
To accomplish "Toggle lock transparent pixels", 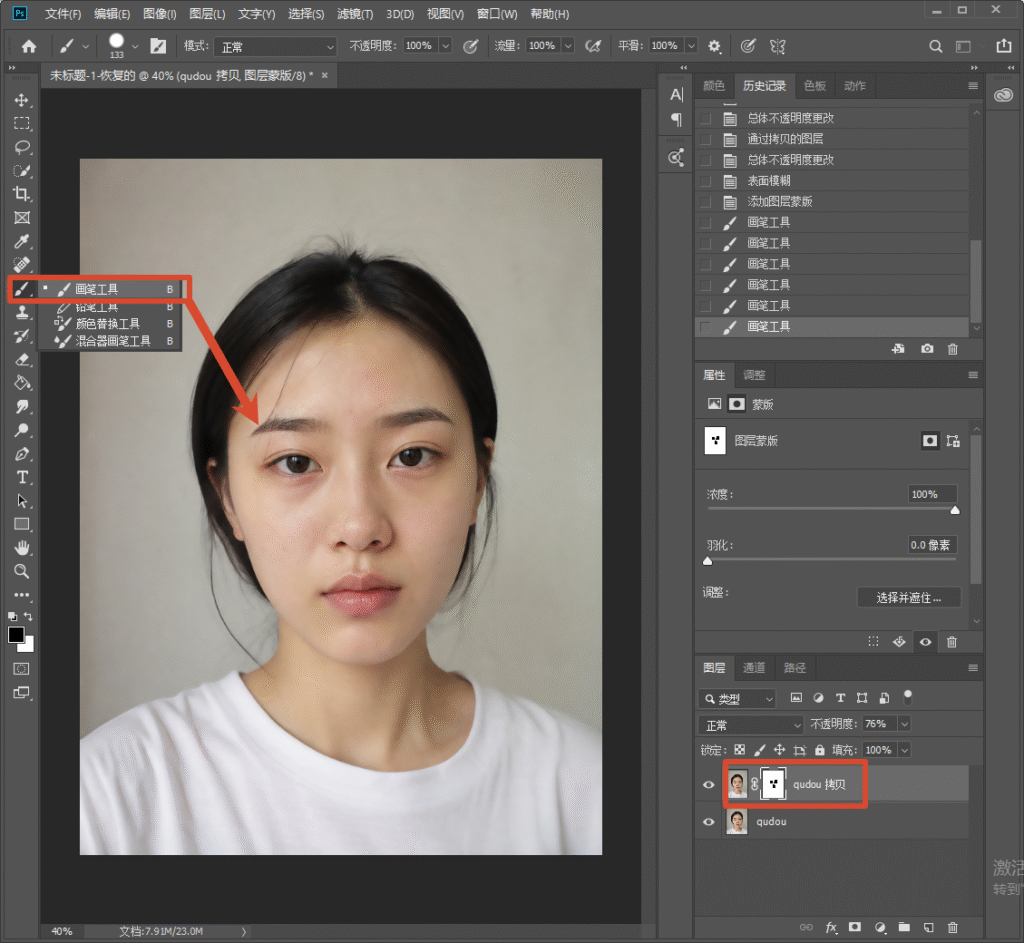I will point(739,750).
